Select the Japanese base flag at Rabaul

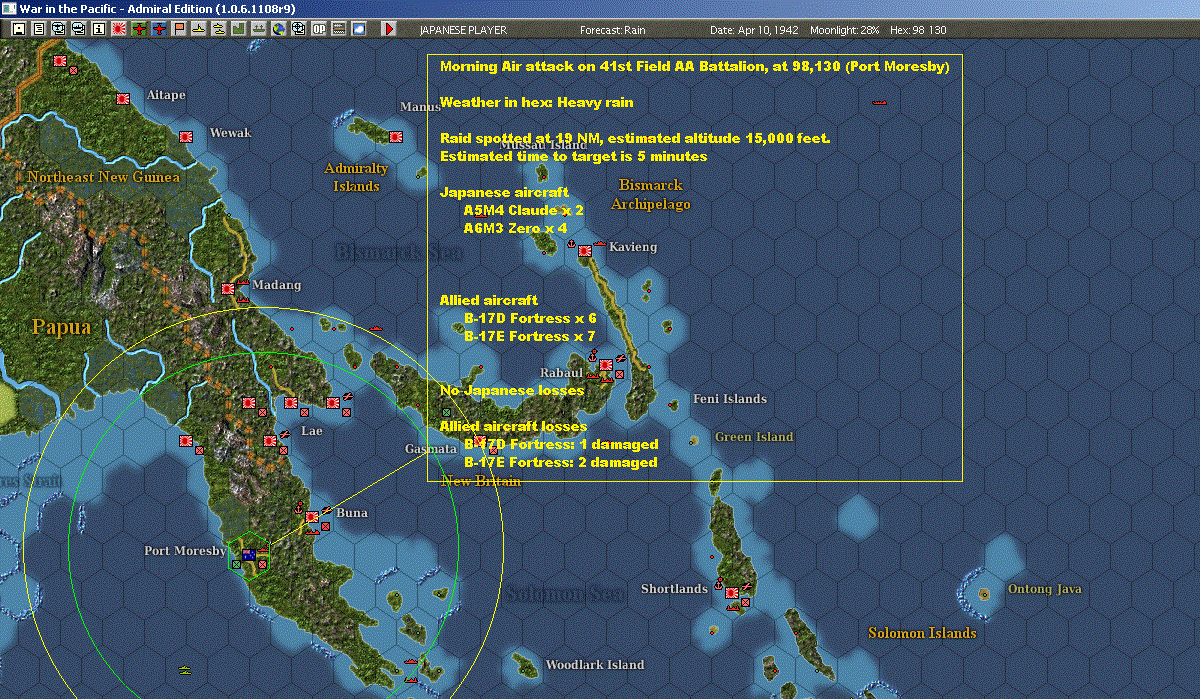coord(605,367)
